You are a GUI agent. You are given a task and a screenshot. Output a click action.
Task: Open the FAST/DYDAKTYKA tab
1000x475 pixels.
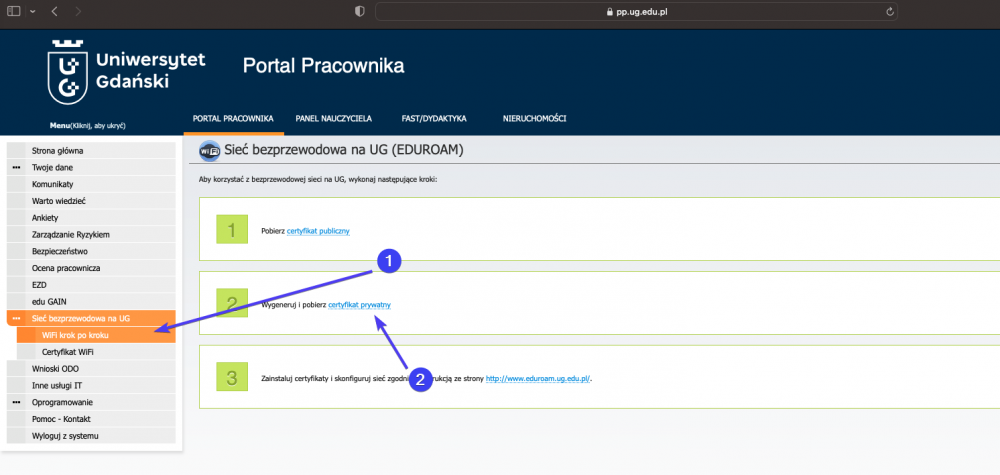(x=434, y=118)
